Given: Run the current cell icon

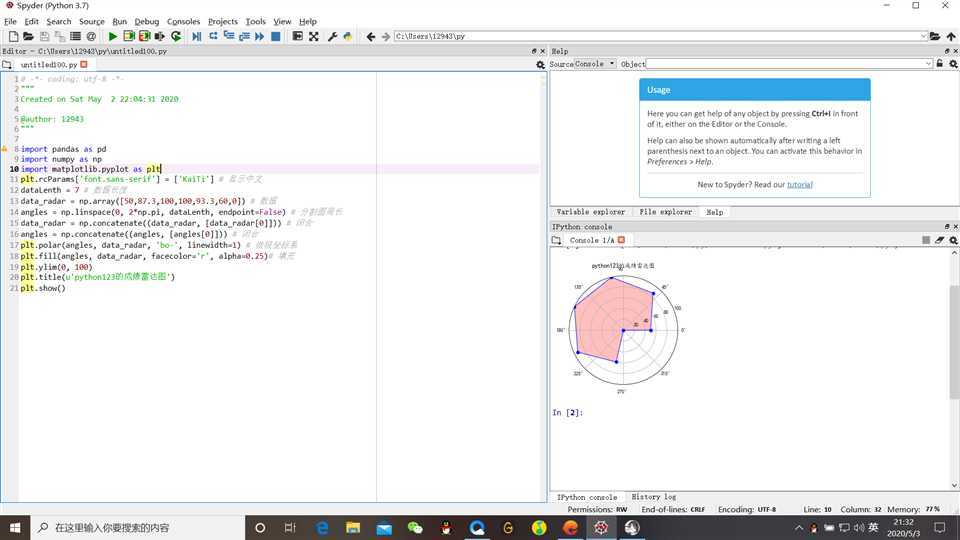Looking at the screenshot, I should (x=129, y=37).
